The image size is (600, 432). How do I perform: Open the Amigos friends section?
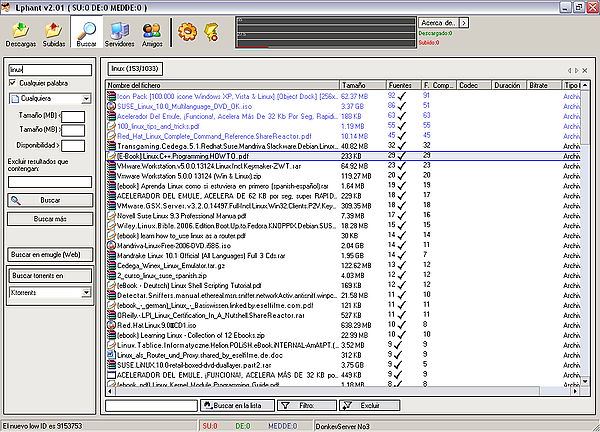(152, 34)
